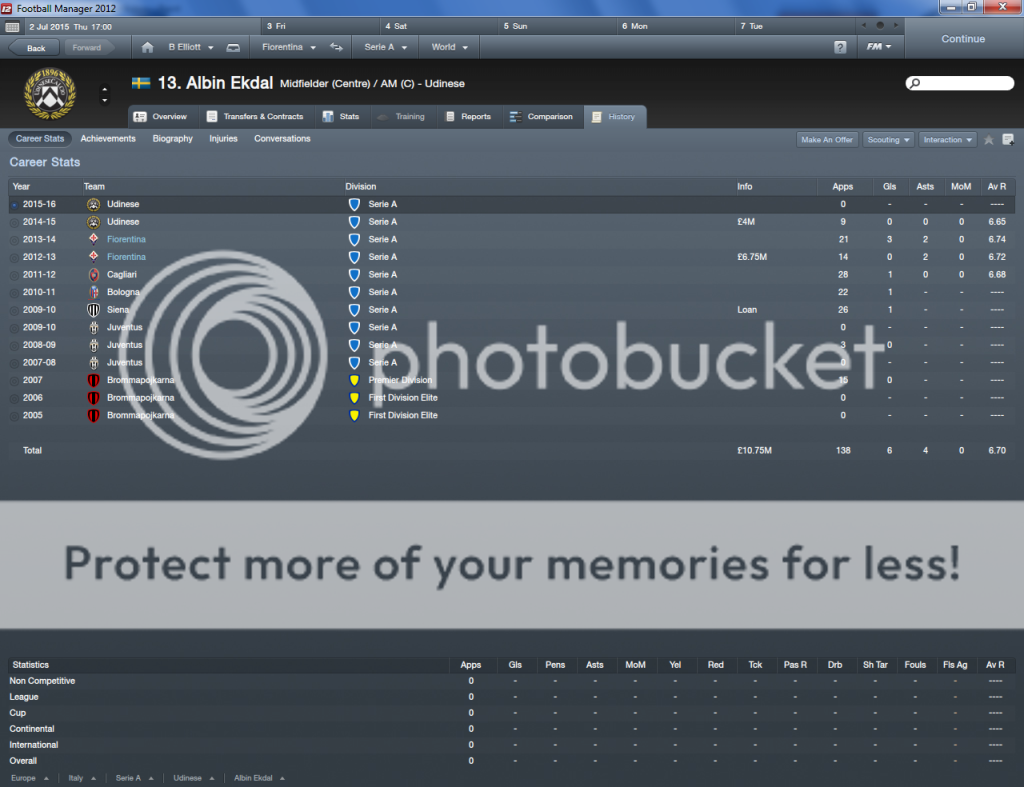Viewport: 1024px width, 787px height.
Task: Select the 2010-11 season radio button
Action: pos(14,293)
